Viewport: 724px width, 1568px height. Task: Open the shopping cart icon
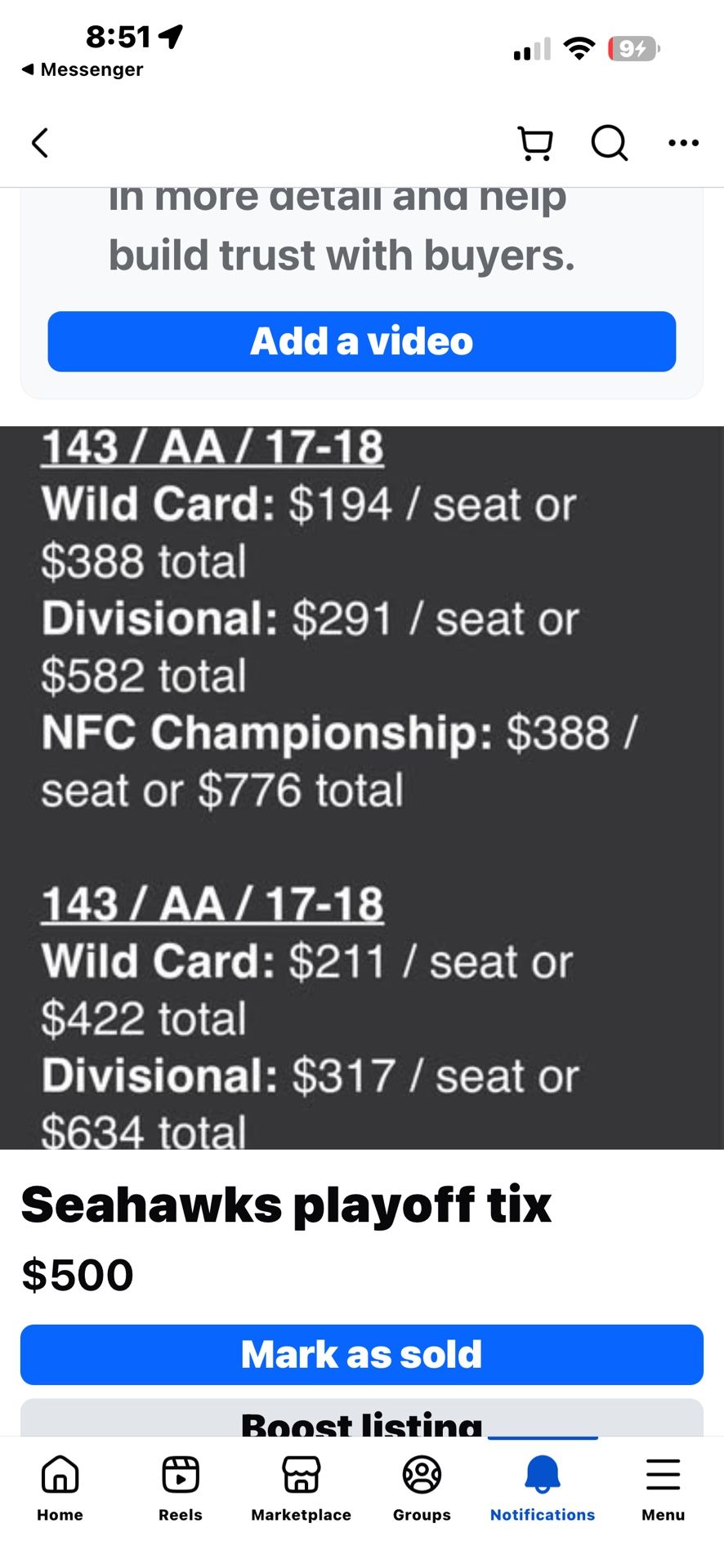point(534,144)
